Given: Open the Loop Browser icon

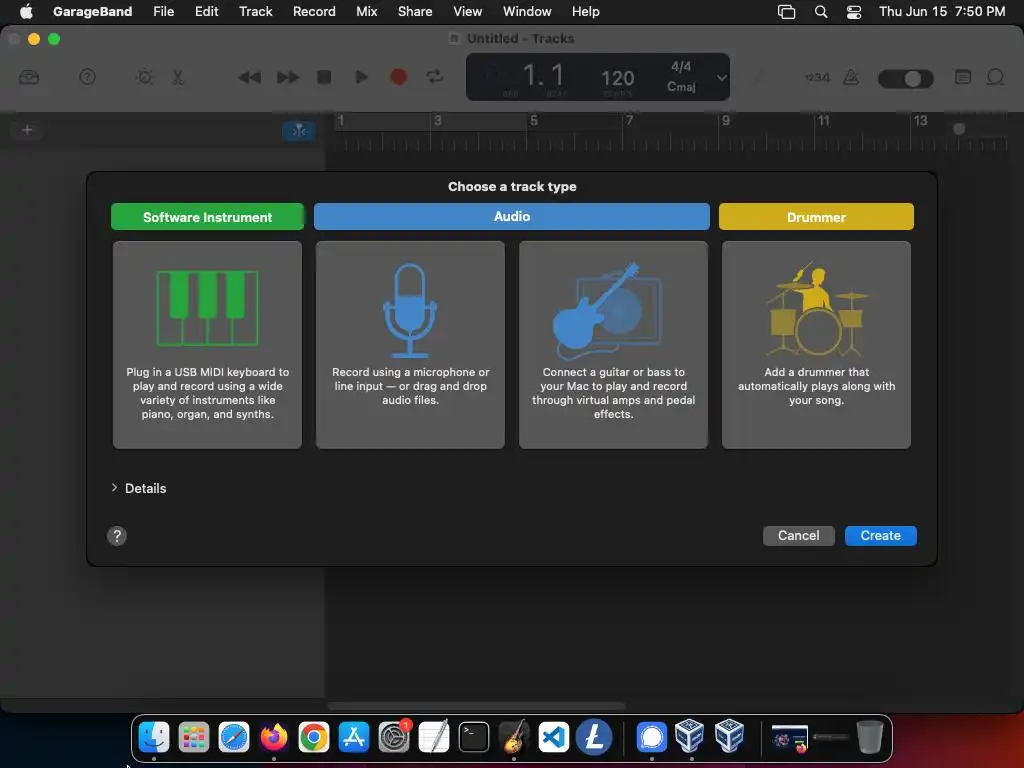Looking at the screenshot, I should tap(995, 77).
